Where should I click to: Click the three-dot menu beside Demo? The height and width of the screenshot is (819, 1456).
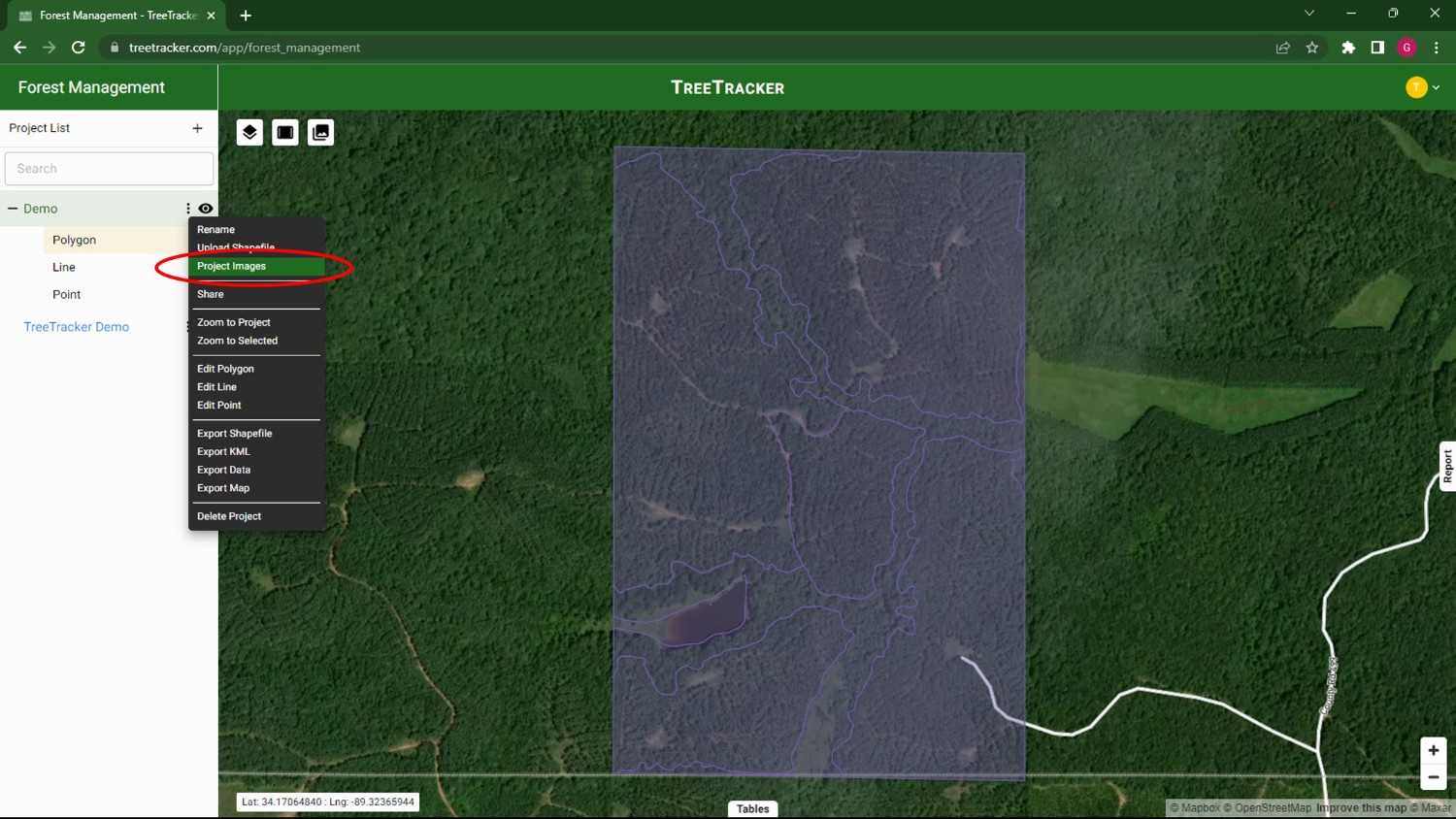tap(188, 209)
